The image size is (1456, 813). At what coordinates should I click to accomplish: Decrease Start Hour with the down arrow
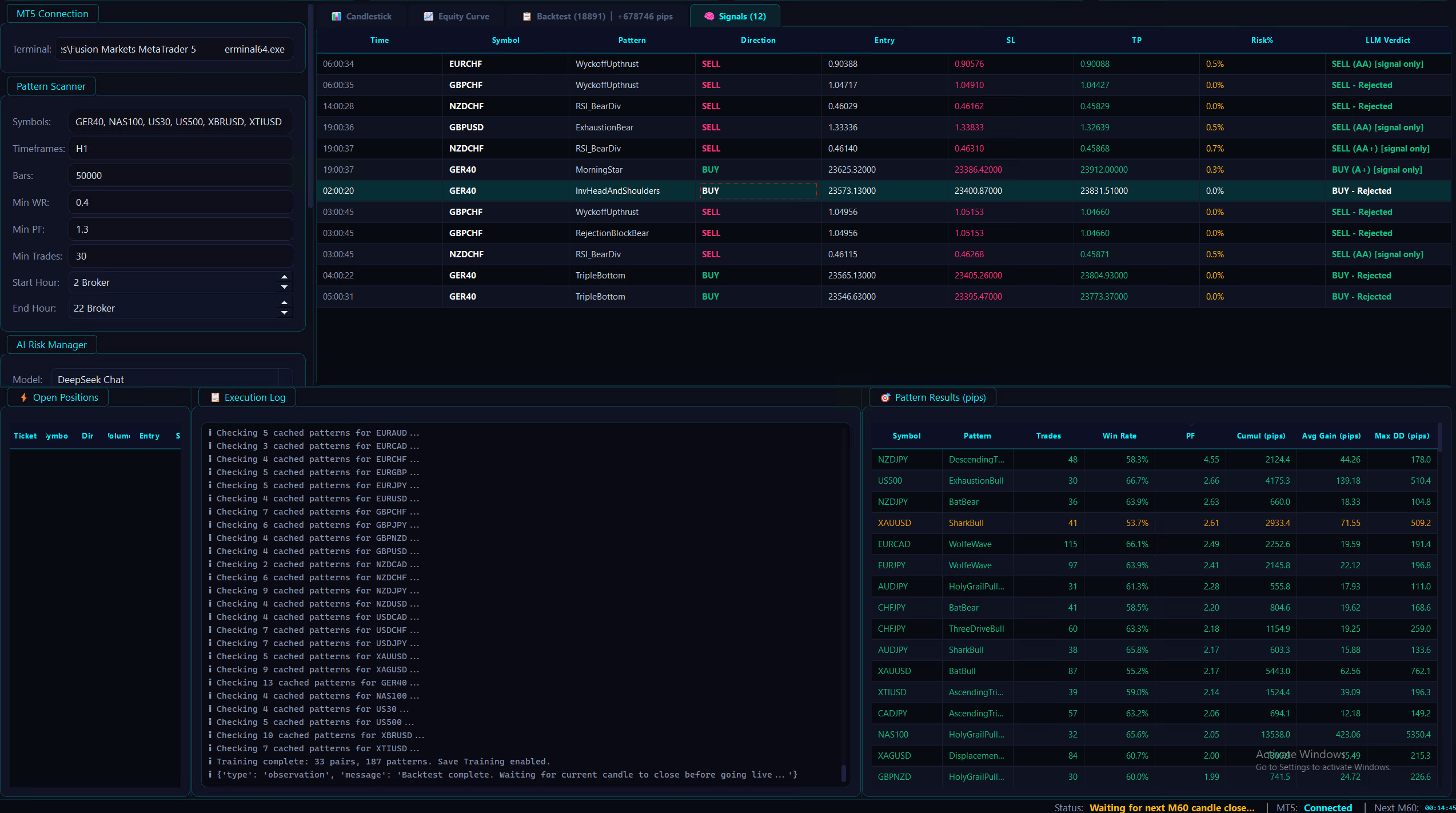(284, 287)
